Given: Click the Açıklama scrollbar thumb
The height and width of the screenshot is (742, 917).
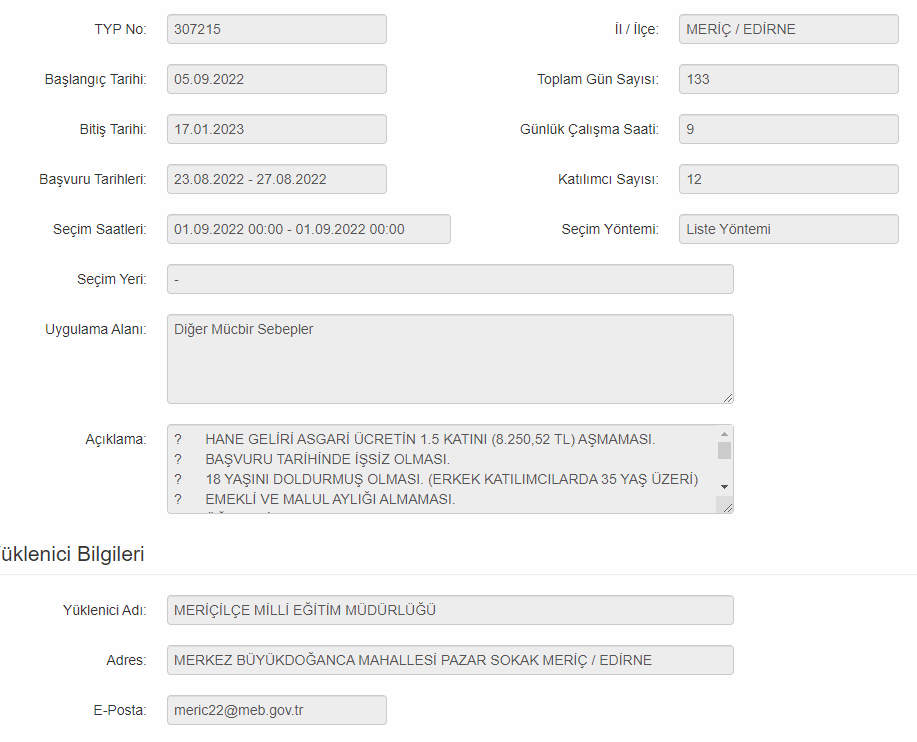Looking at the screenshot, I should (x=724, y=450).
